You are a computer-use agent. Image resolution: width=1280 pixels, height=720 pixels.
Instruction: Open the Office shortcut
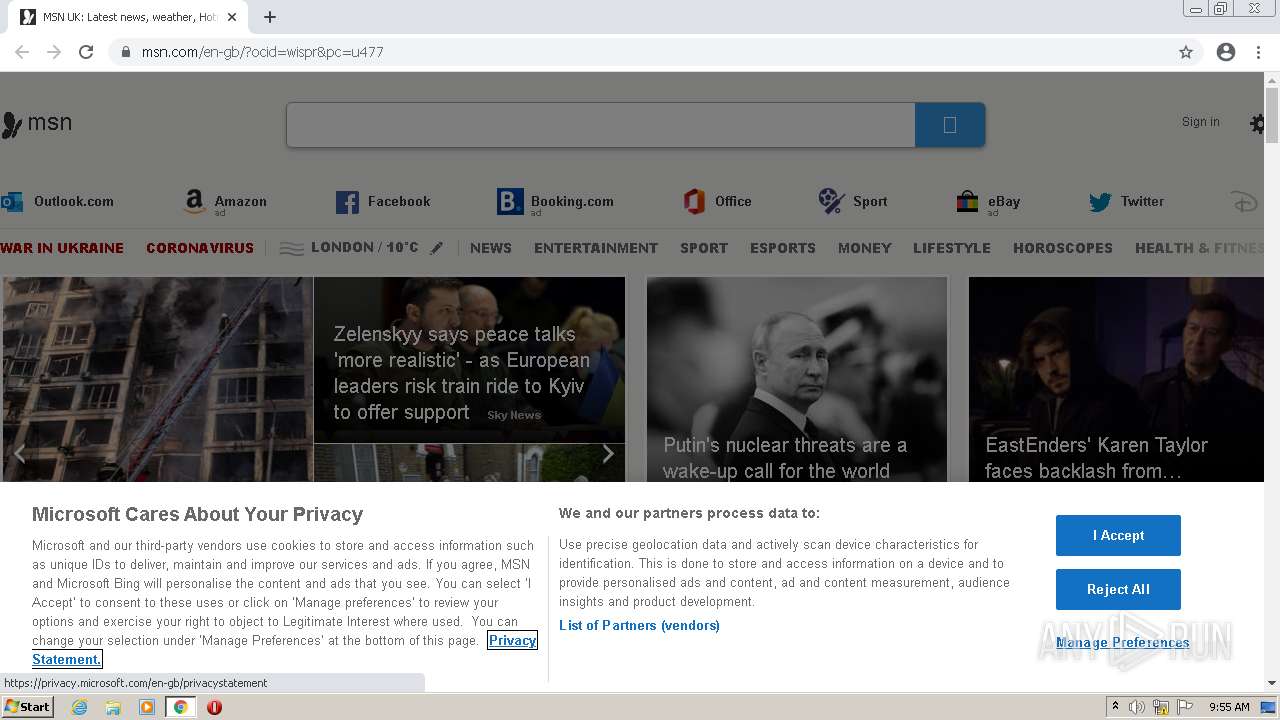click(717, 202)
